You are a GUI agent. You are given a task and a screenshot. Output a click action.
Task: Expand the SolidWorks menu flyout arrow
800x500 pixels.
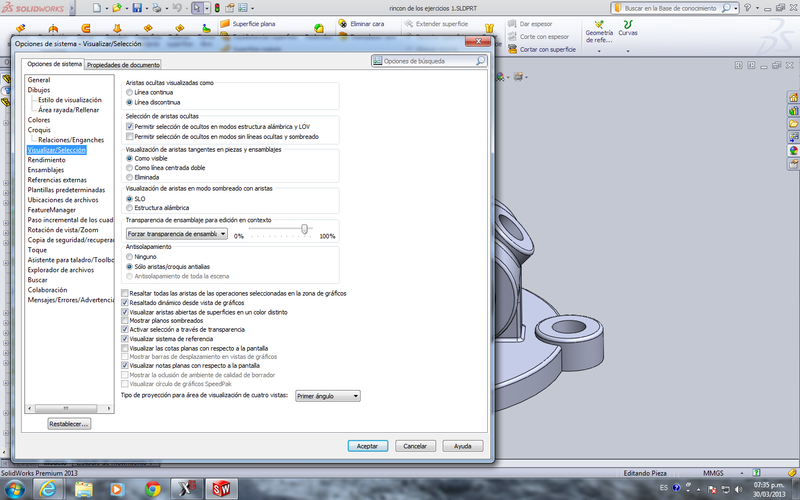(71, 8)
